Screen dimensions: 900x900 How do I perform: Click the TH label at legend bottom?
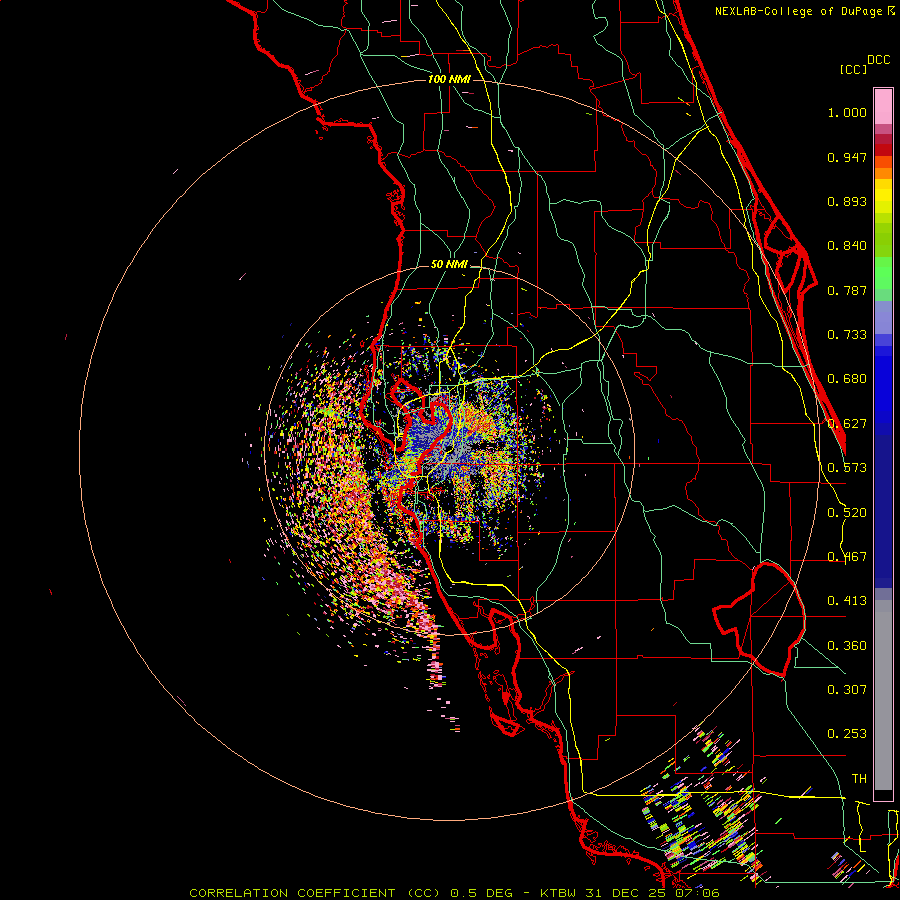pyautogui.click(x=859, y=779)
